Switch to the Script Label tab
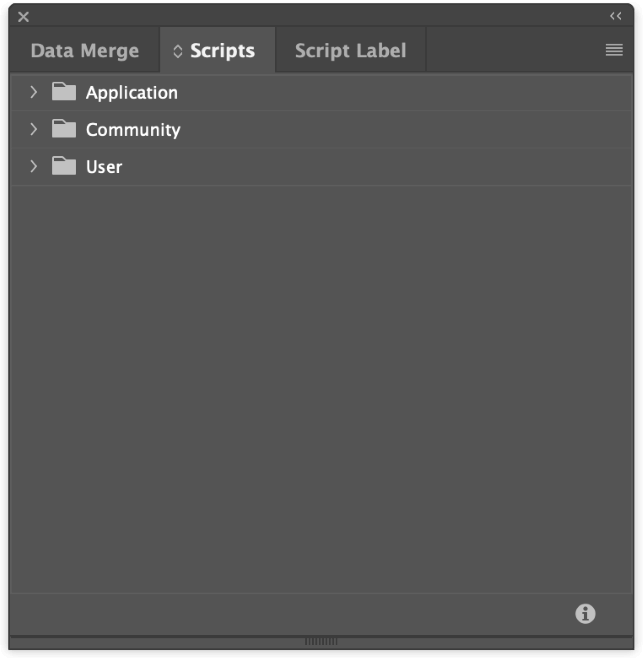Image resolution: width=643 pixels, height=662 pixels. click(350, 51)
